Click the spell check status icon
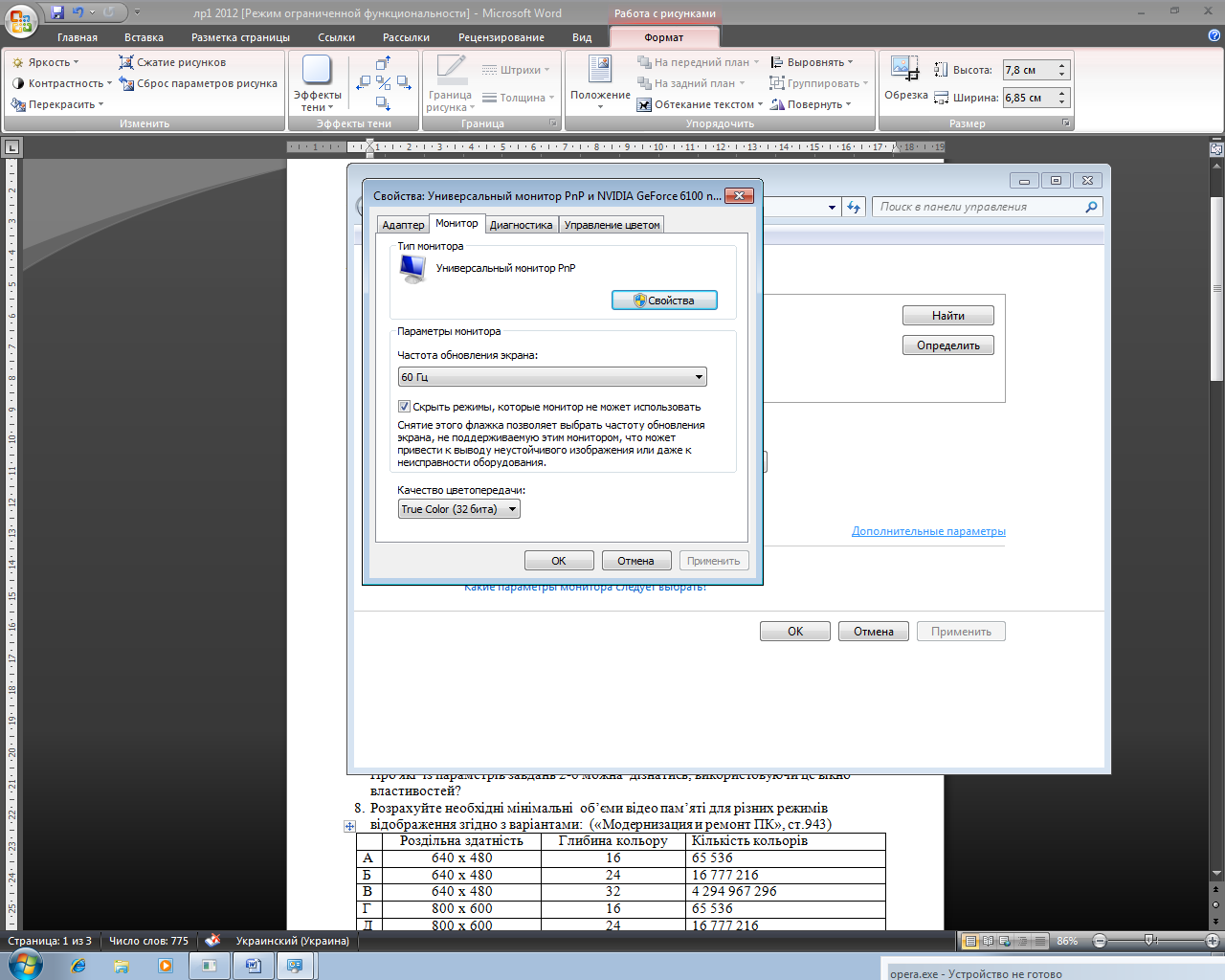The image size is (1225, 980). click(212, 941)
